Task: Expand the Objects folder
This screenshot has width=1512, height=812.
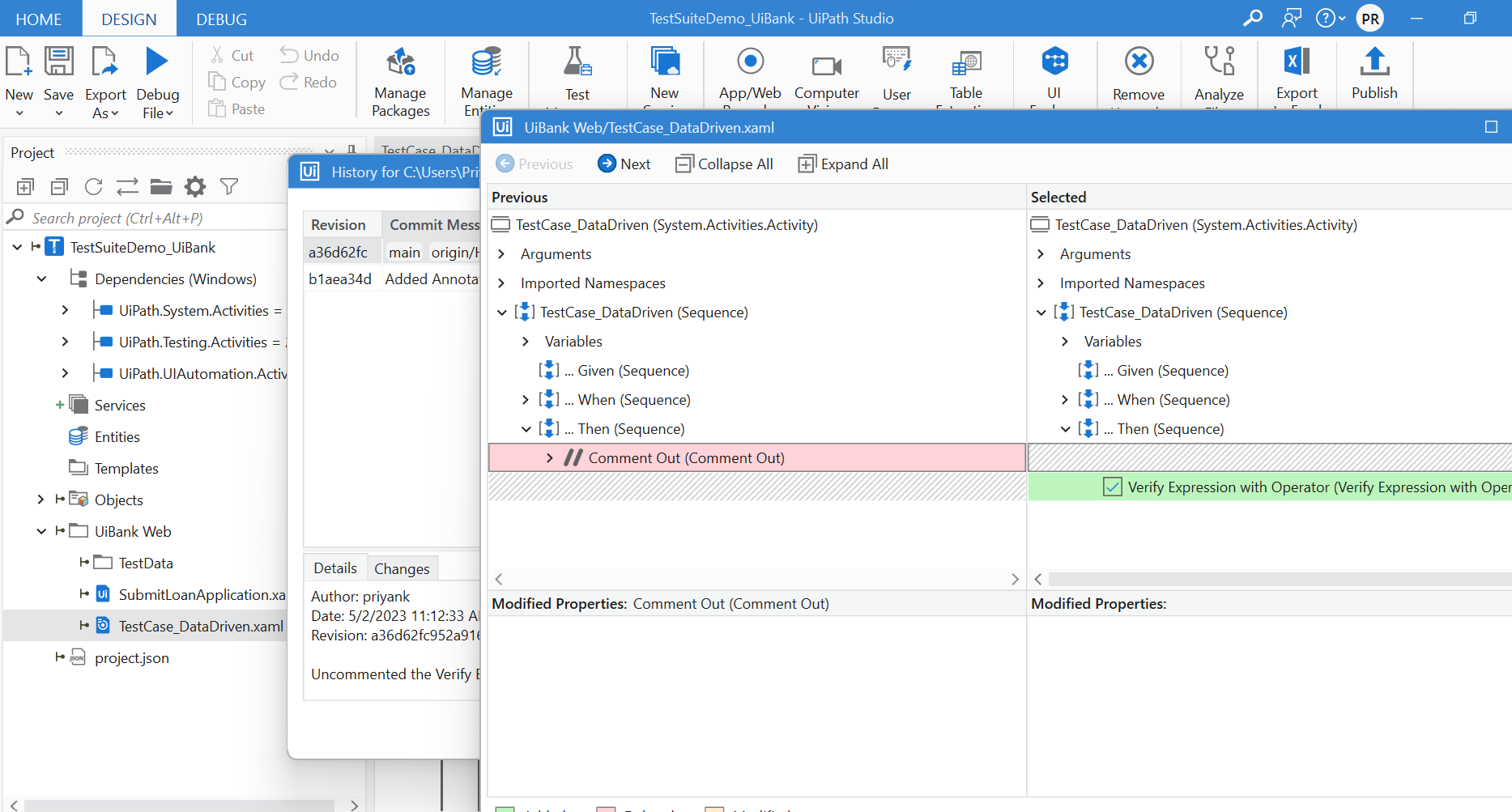Action: (40, 500)
